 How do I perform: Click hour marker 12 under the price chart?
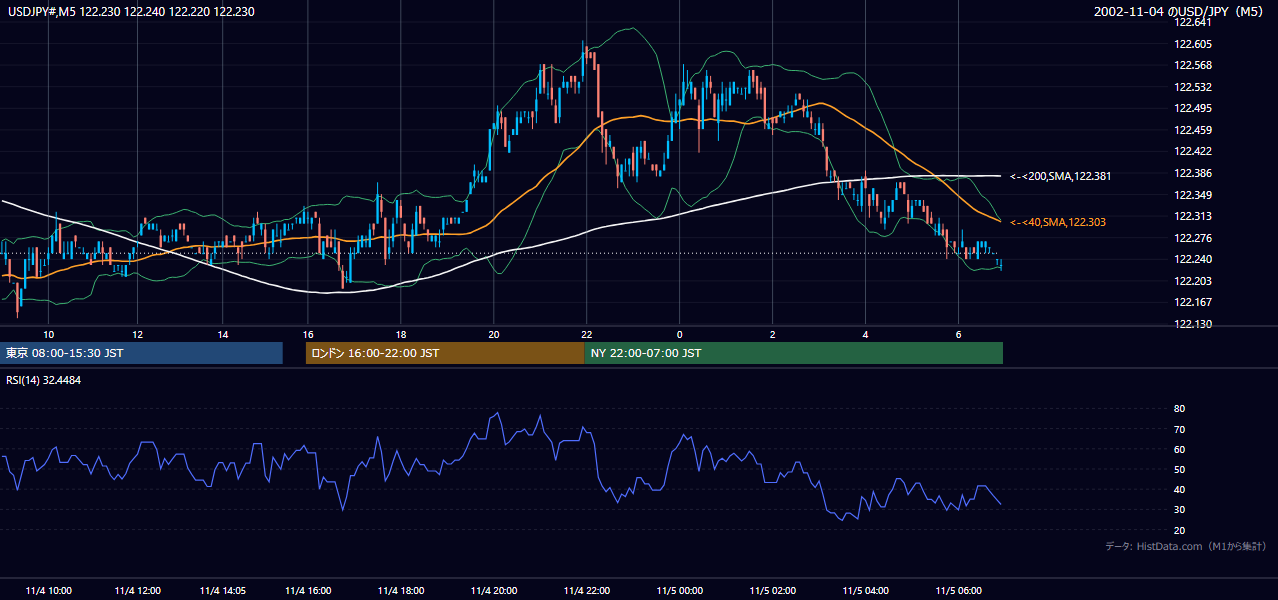pos(137,334)
